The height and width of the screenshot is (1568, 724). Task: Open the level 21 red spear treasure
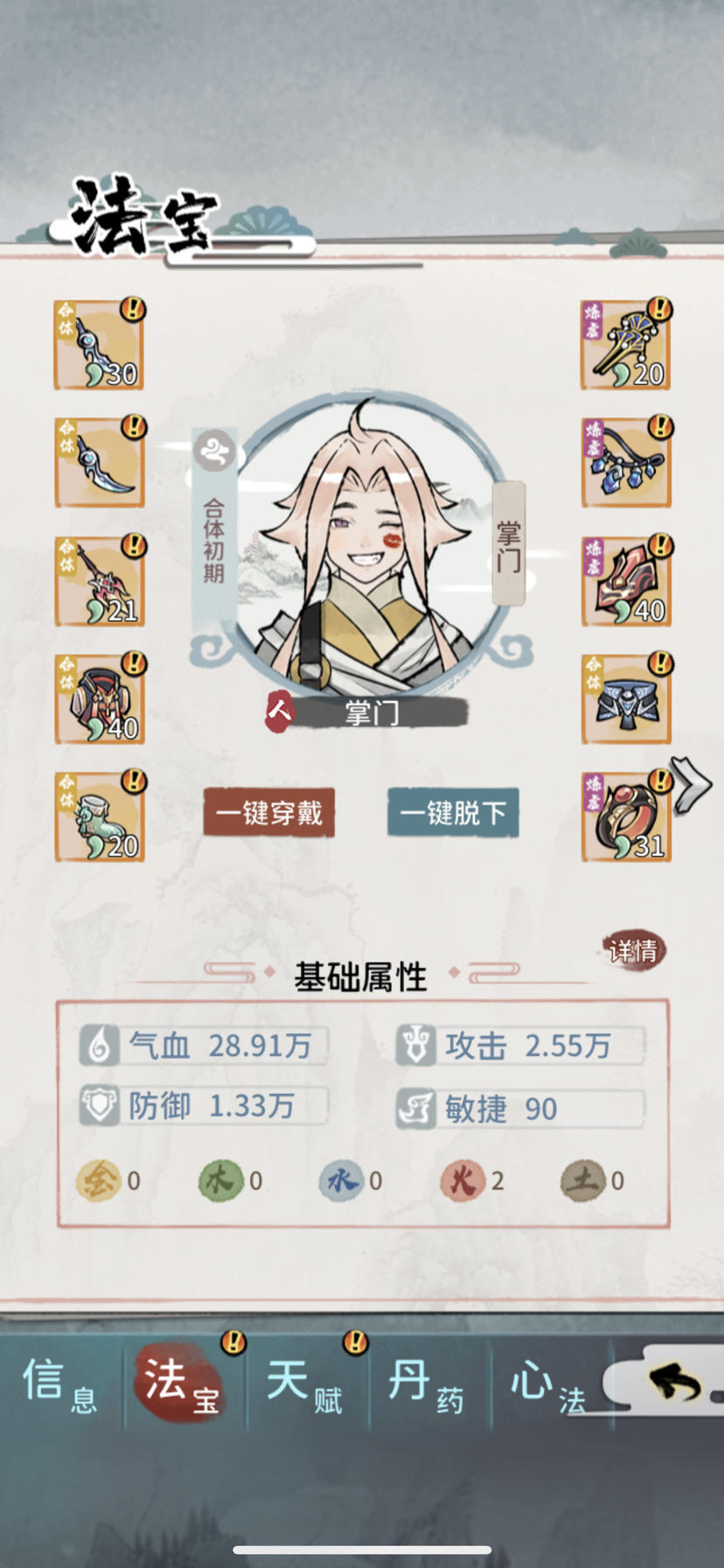tap(99, 581)
